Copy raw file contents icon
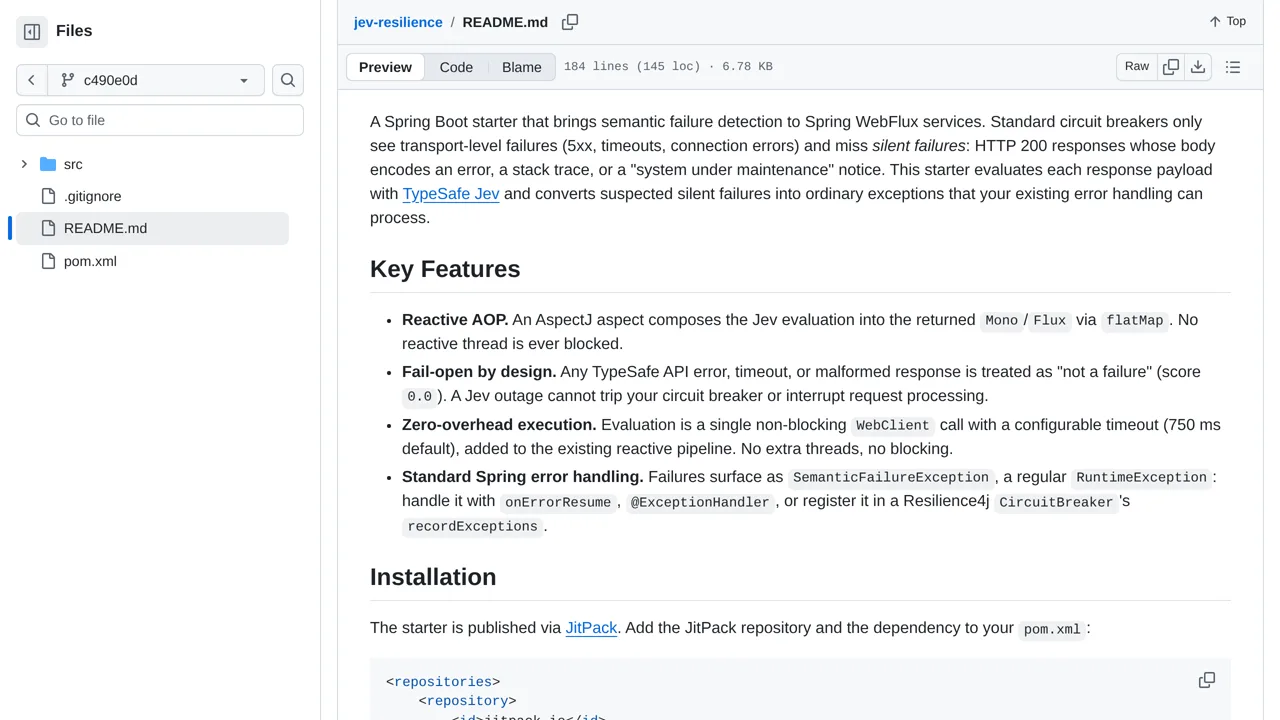This screenshot has height=720, width=1280. click(1171, 67)
